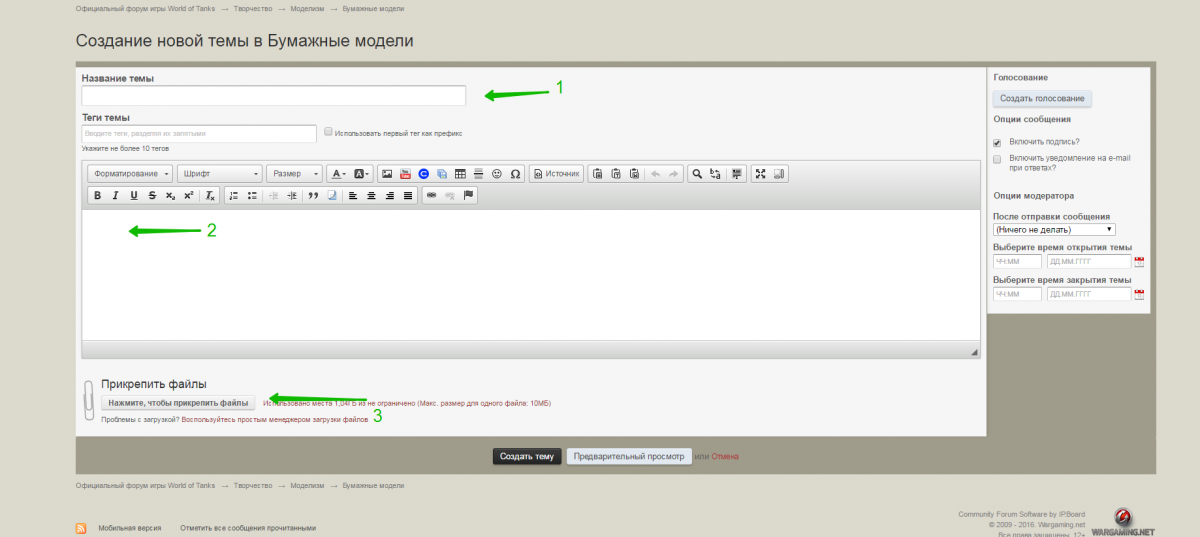Viewport: 1200px width, 537px height.
Task: Open Творчество in top breadcrumb
Action: (x=253, y=8)
